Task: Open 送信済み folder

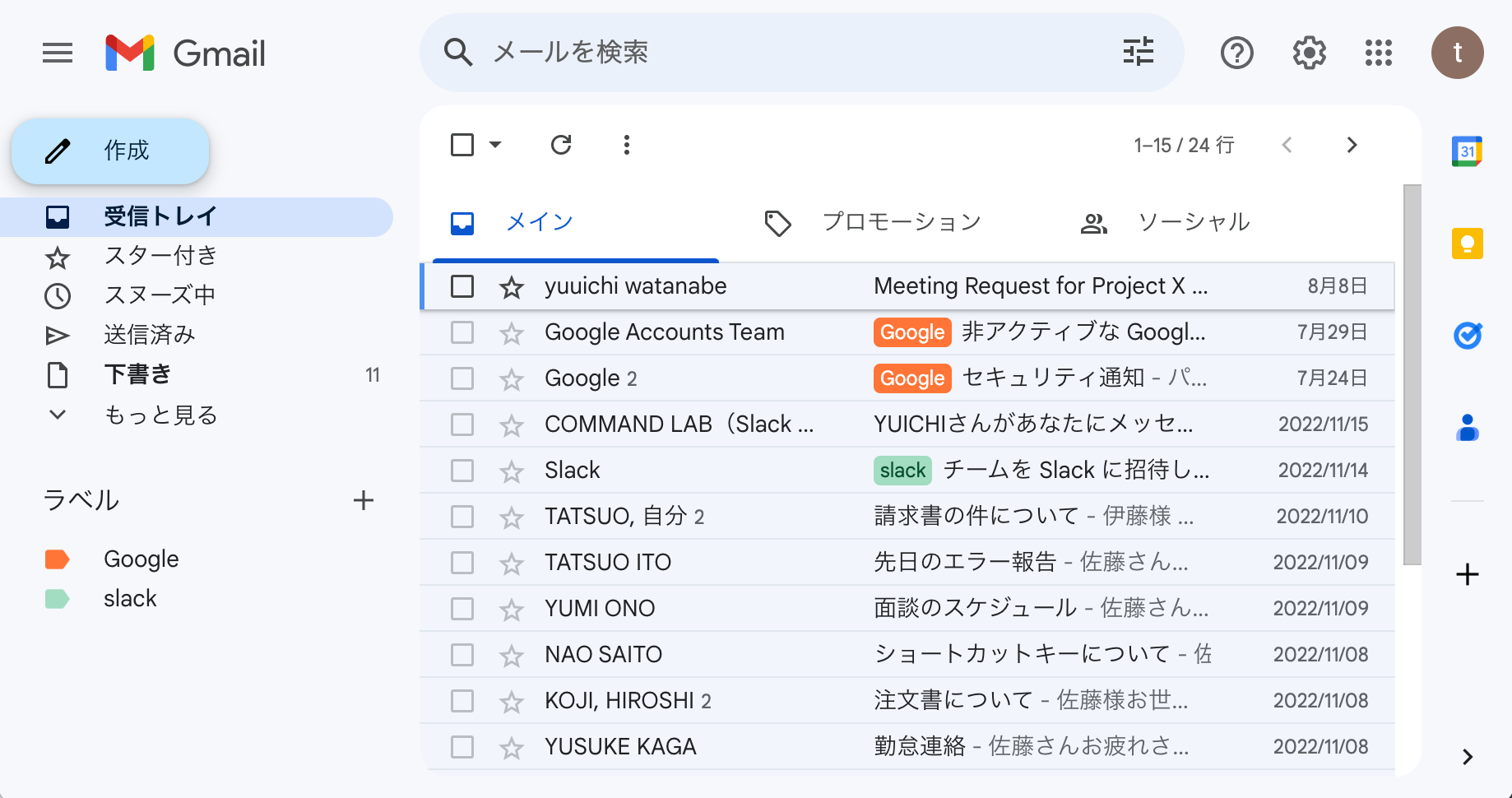Action: [x=197, y=336]
